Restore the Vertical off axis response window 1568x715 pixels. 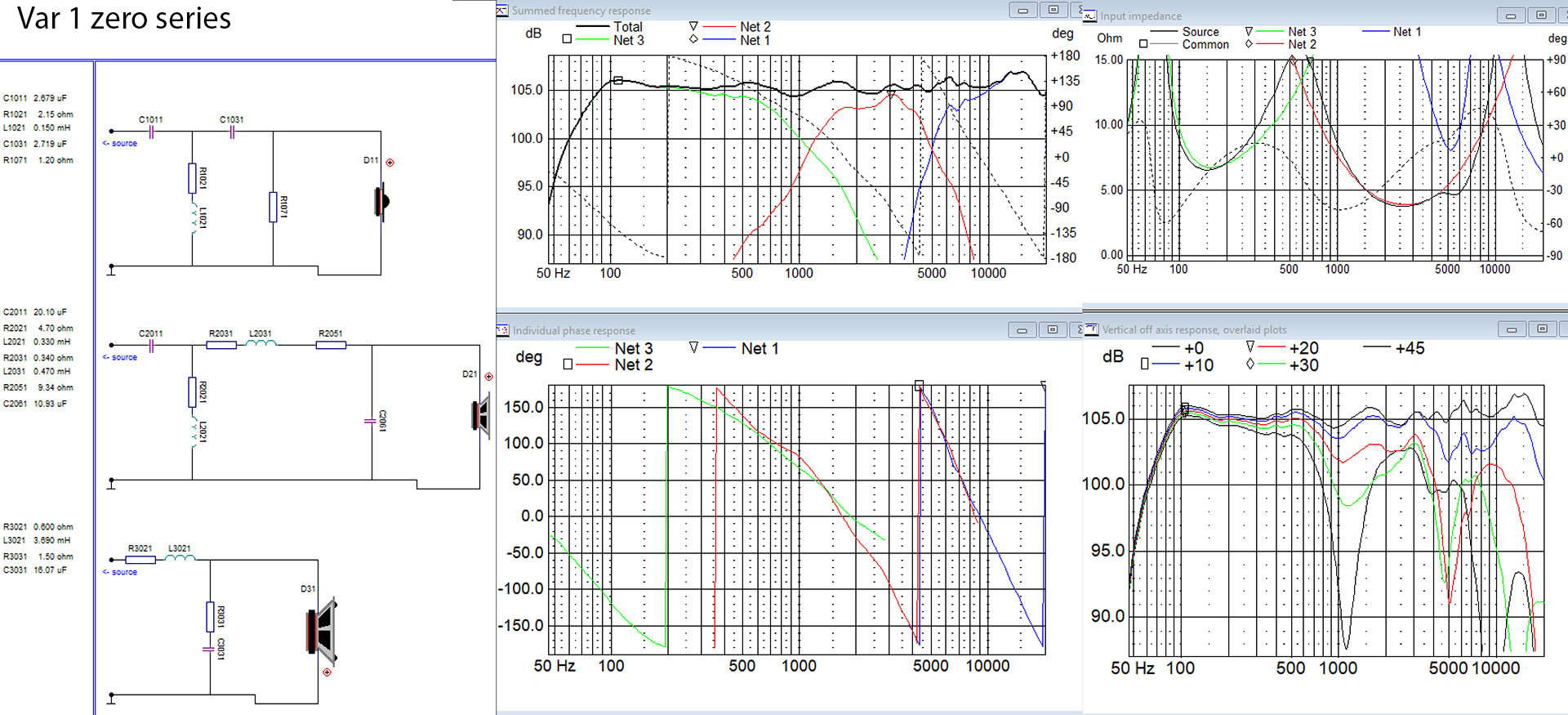(x=1542, y=328)
